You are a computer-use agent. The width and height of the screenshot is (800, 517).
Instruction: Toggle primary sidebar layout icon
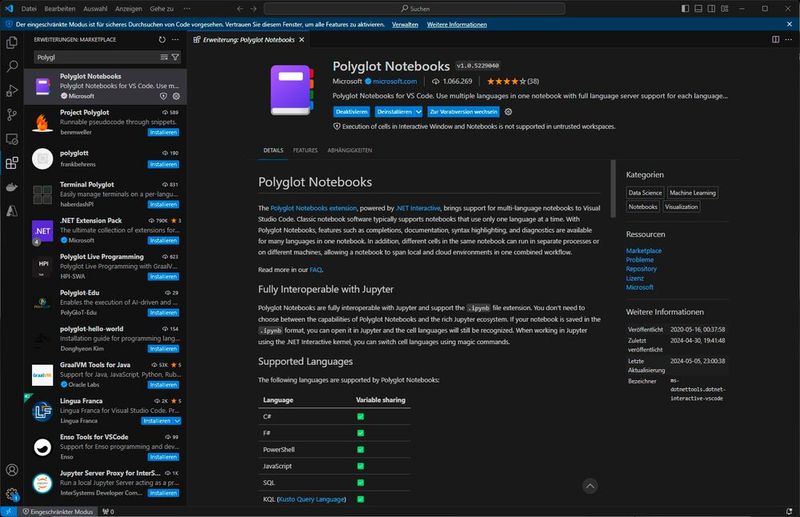pyautogui.click(x=685, y=9)
